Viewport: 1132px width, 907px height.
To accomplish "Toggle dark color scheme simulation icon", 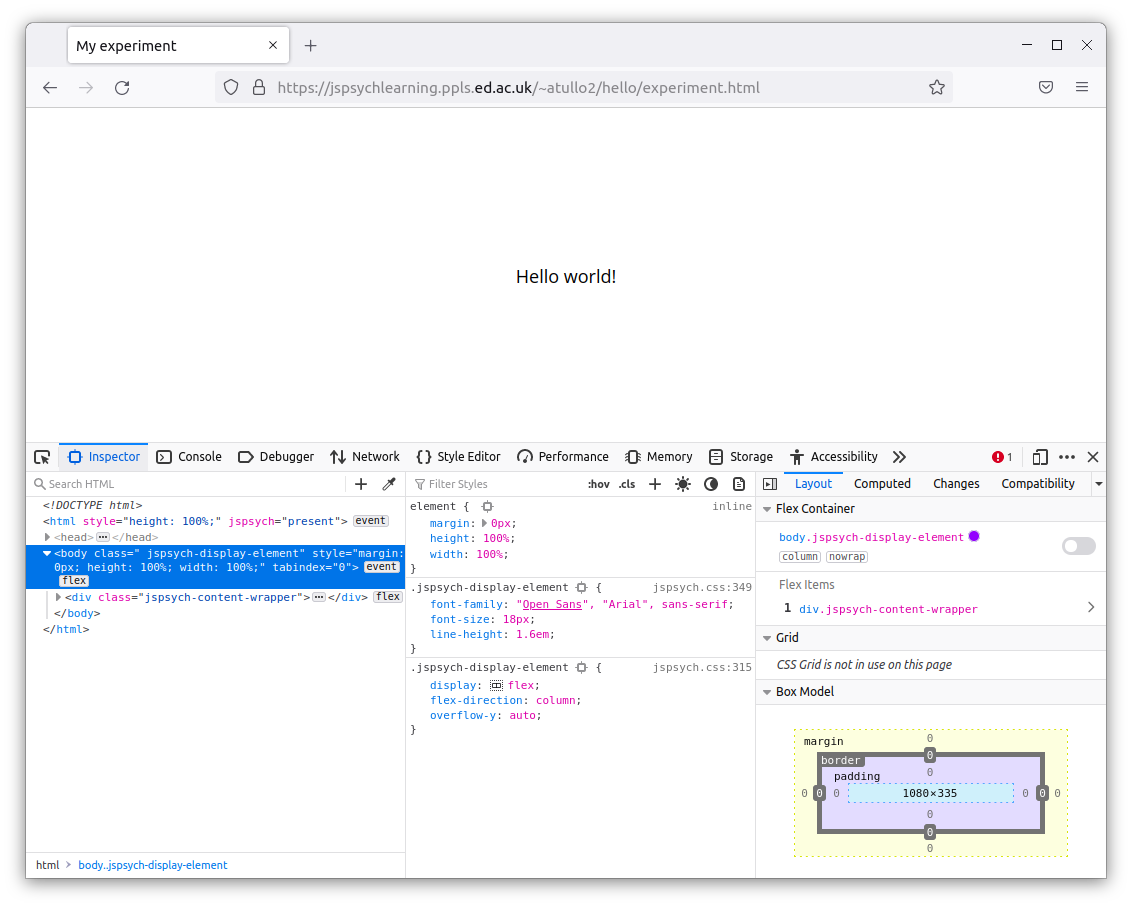I will pos(711,484).
